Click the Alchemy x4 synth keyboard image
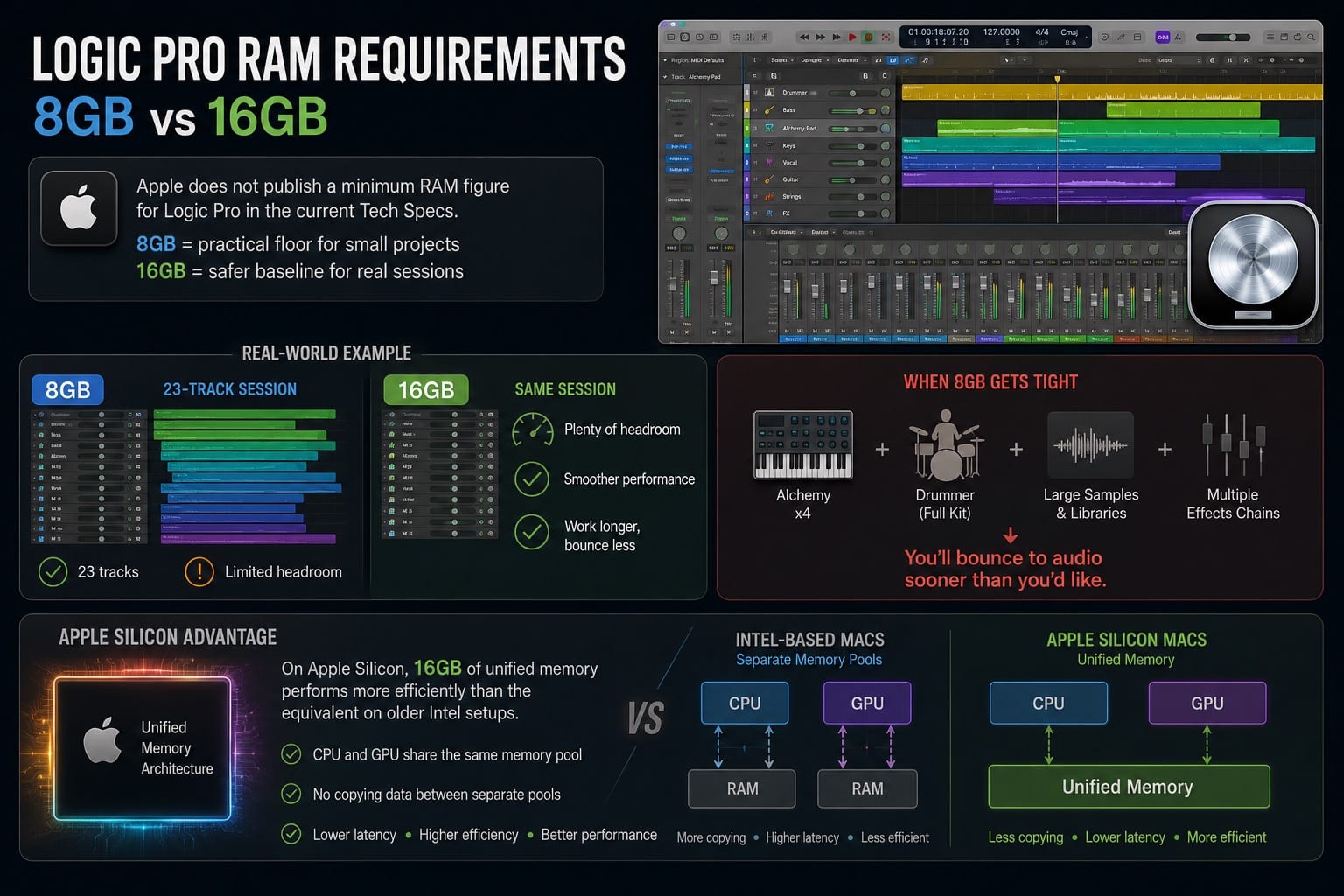Viewport: 1344px width, 896px height. [802, 445]
